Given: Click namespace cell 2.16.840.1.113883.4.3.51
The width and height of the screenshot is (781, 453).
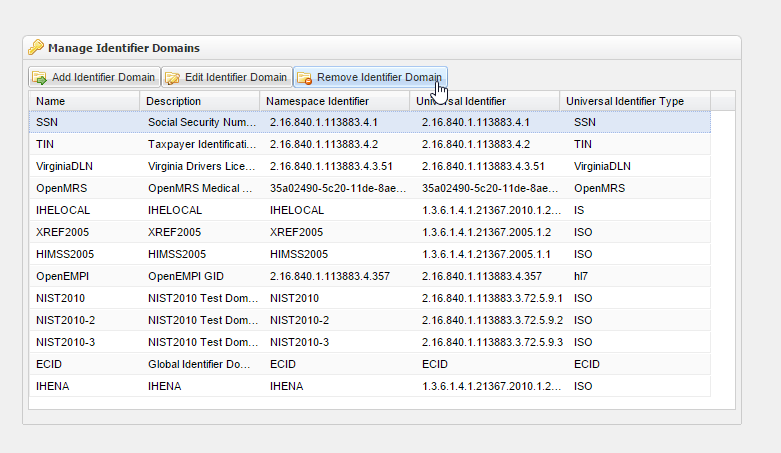Looking at the screenshot, I should [331, 166].
